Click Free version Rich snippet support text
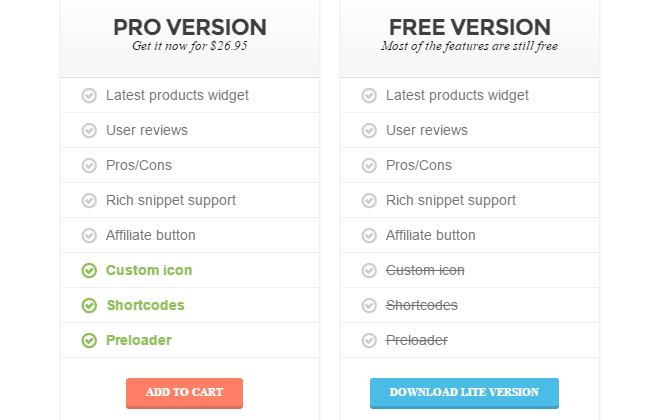The width and height of the screenshot is (648, 420). click(451, 200)
